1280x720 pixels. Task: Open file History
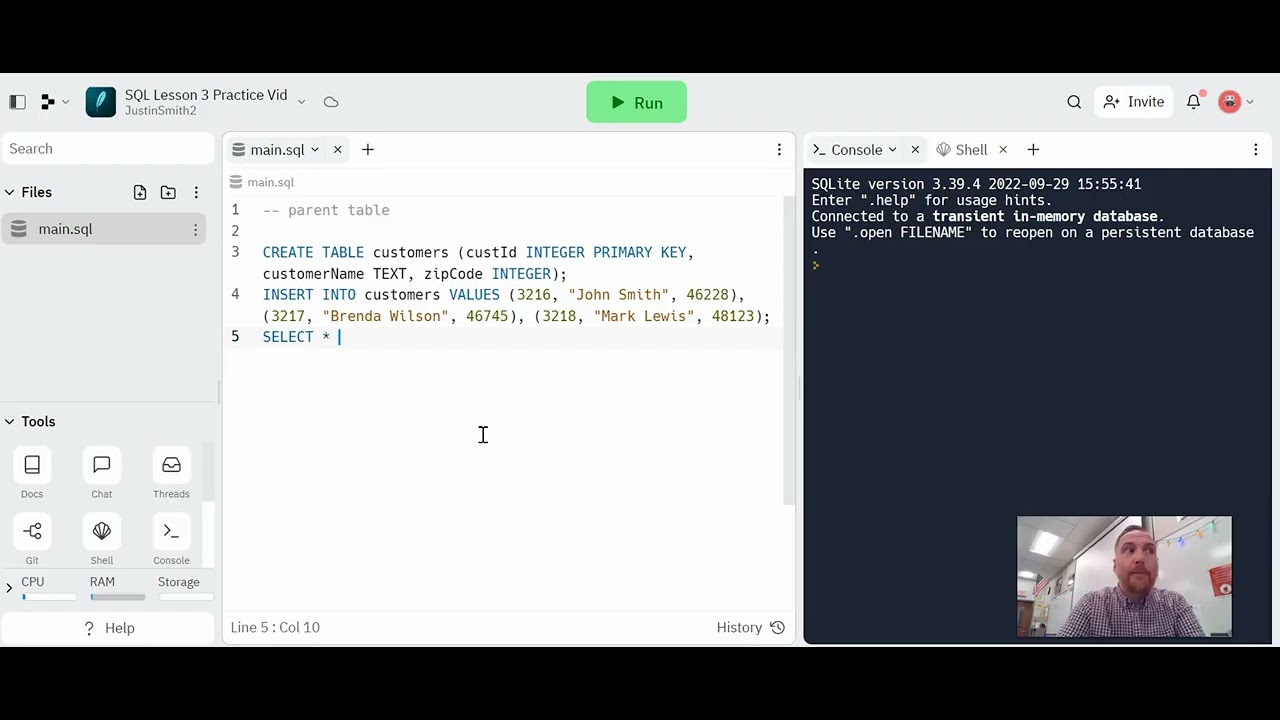point(750,627)
